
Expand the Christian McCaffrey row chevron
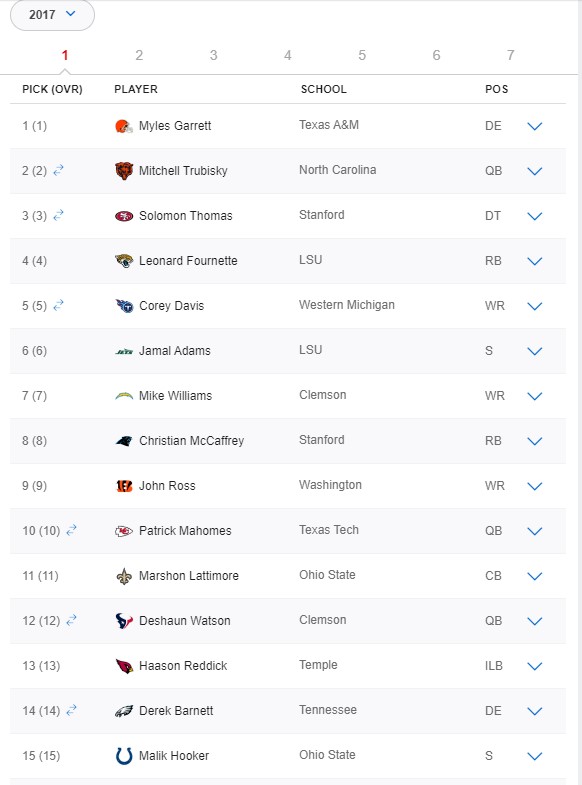pos(535,441)
